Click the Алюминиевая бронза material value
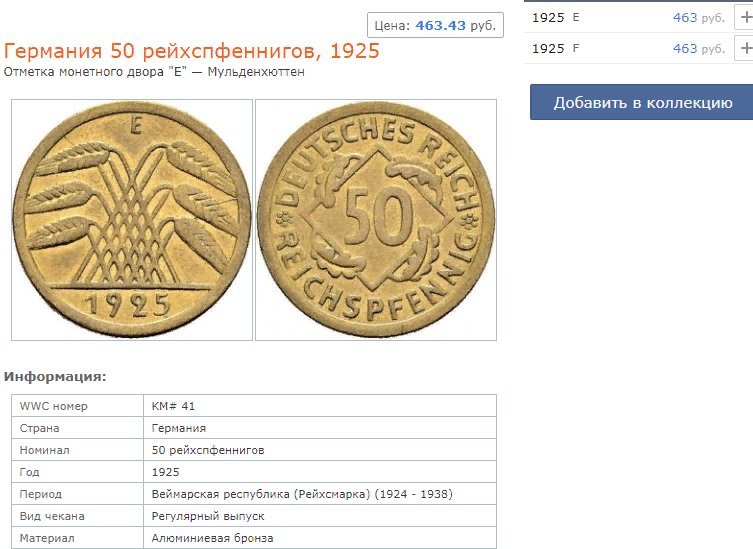The image size is (753, 549). (x=212, y=538)
